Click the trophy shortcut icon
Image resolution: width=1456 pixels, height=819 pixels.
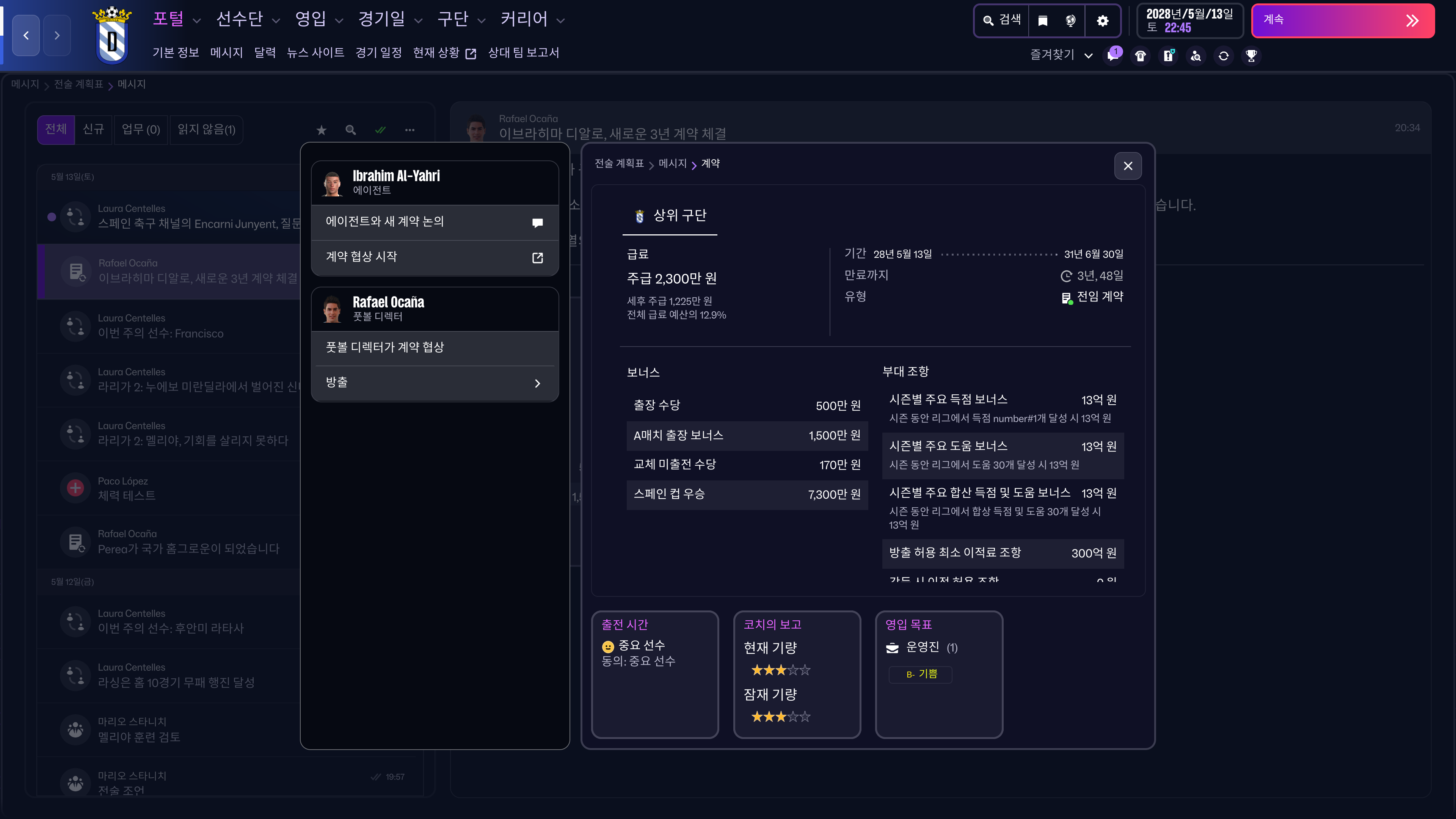[1251, 55]
